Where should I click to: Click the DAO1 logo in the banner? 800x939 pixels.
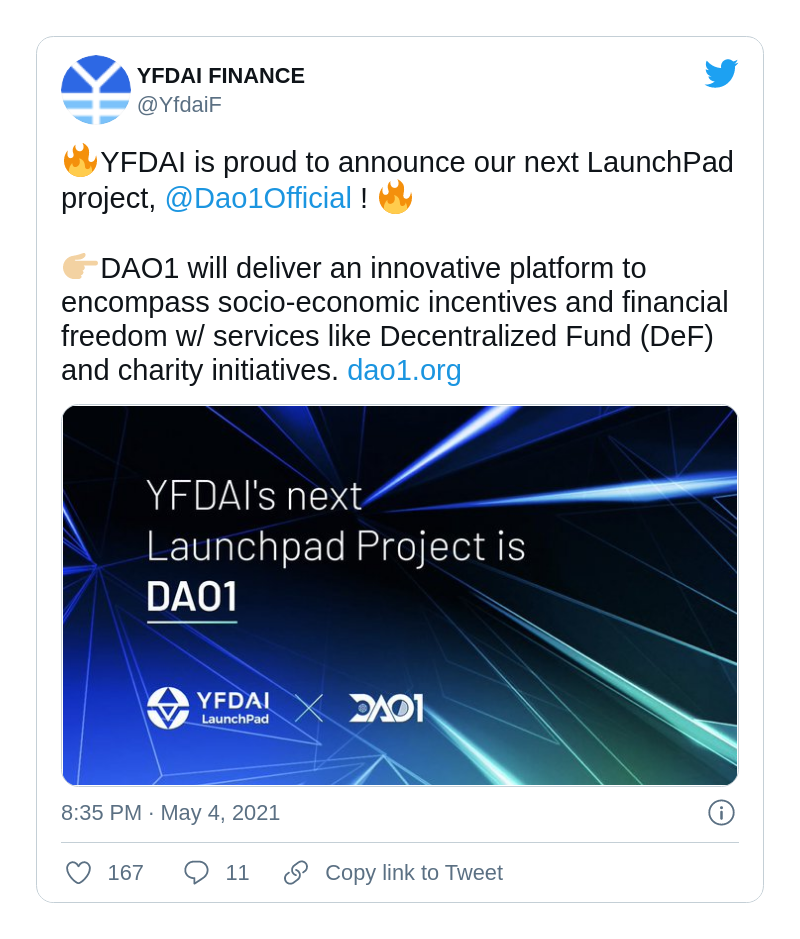(386, 708)
